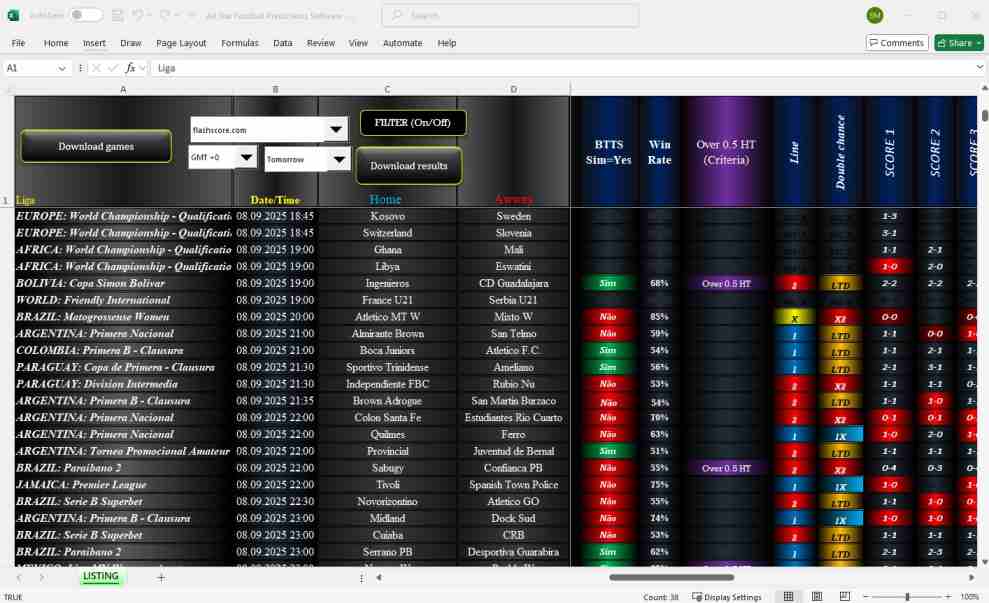Screen dimensions: 989x603
Task: Open the Tomorrow date selector dropdown
Action: coord(338,158)
